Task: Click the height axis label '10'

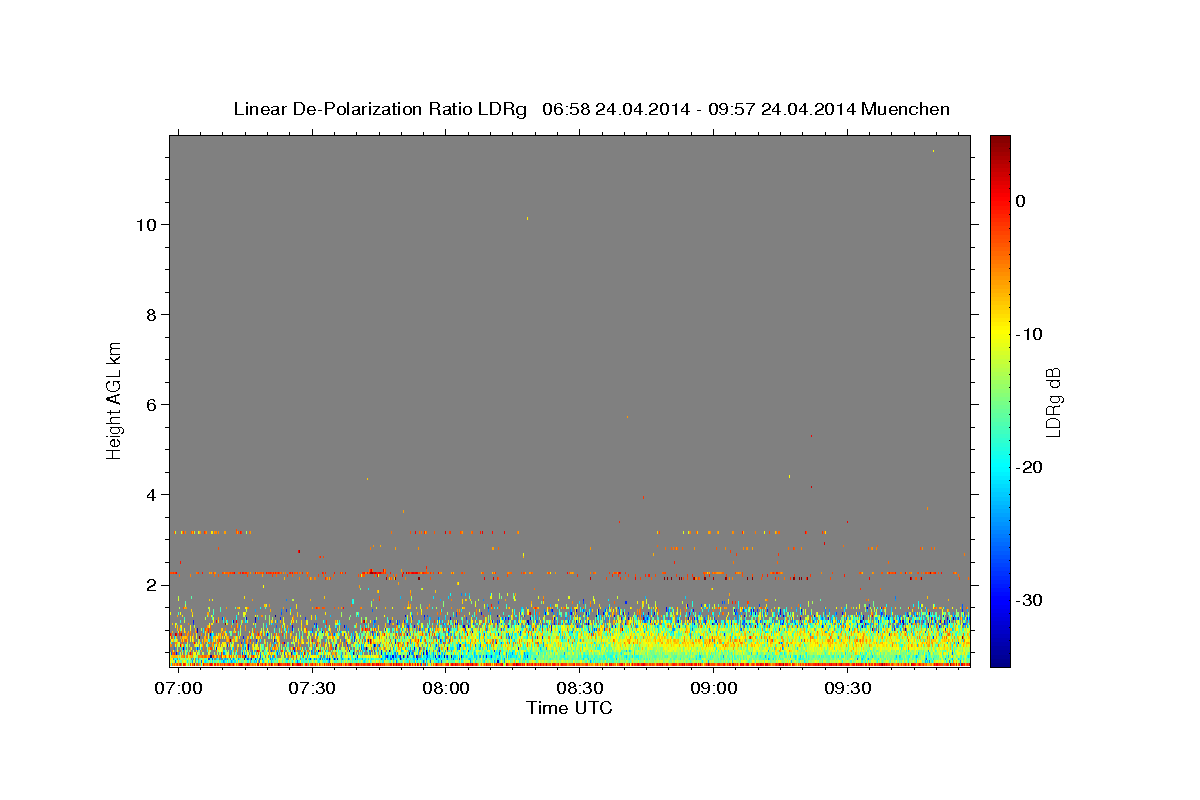Action: point(145,225)
